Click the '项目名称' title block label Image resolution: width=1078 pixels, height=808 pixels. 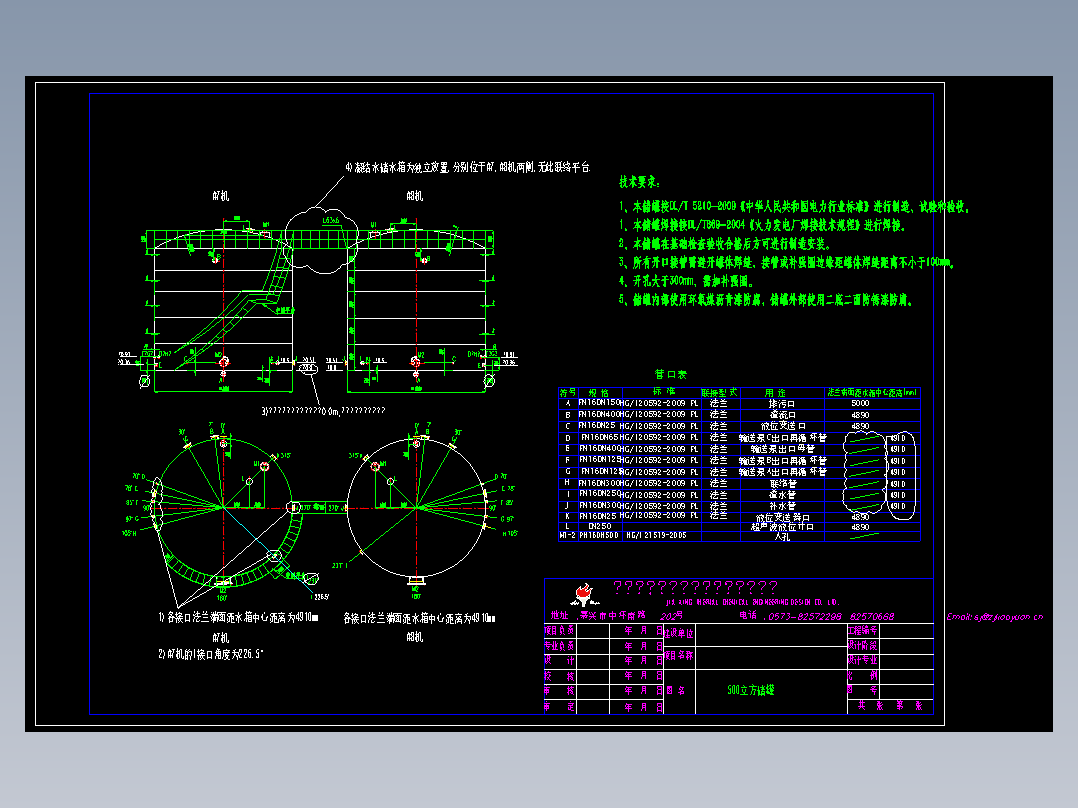click(679, 655)
